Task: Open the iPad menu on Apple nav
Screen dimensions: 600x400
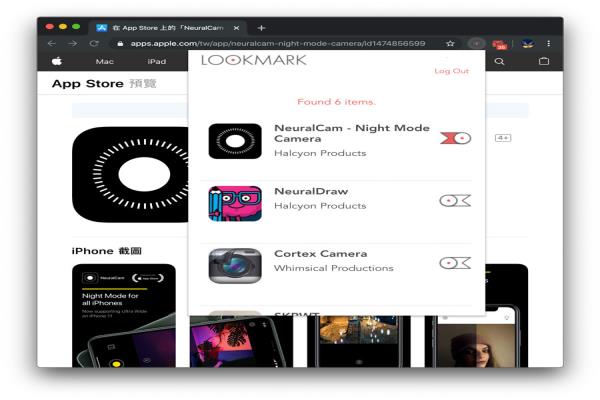Action: tap(157, 62)
